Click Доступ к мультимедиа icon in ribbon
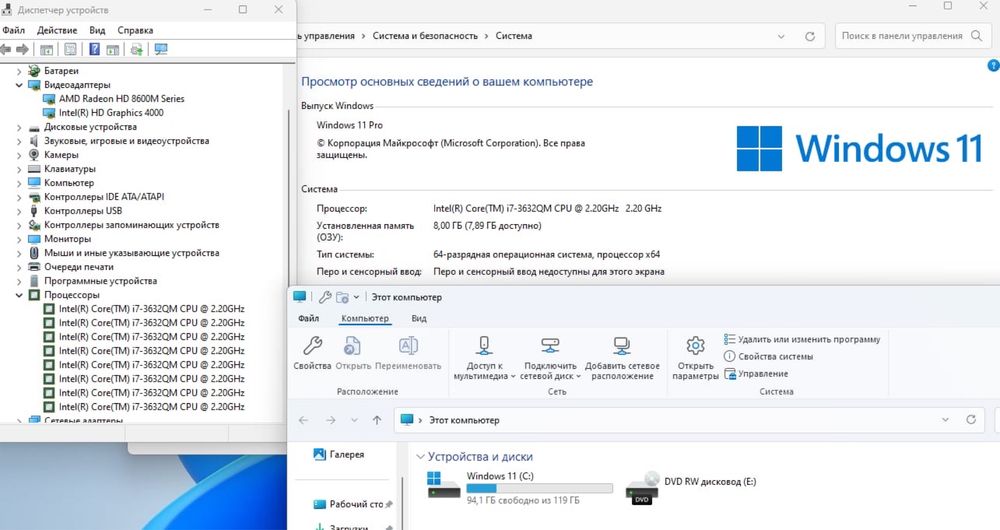 [x=484, y=346]
